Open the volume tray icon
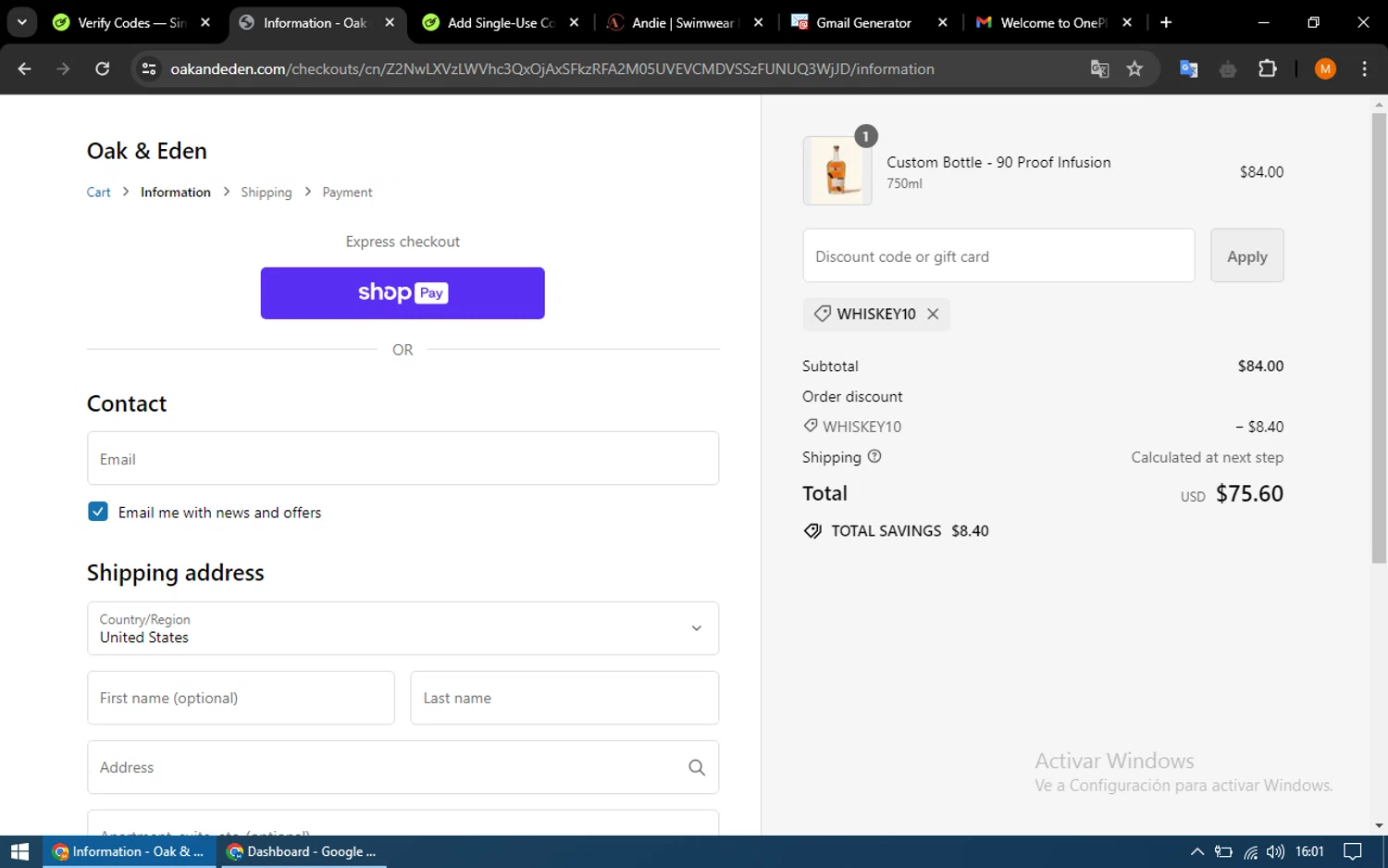Screen dimensions: 1388x868 [1275, 851]
